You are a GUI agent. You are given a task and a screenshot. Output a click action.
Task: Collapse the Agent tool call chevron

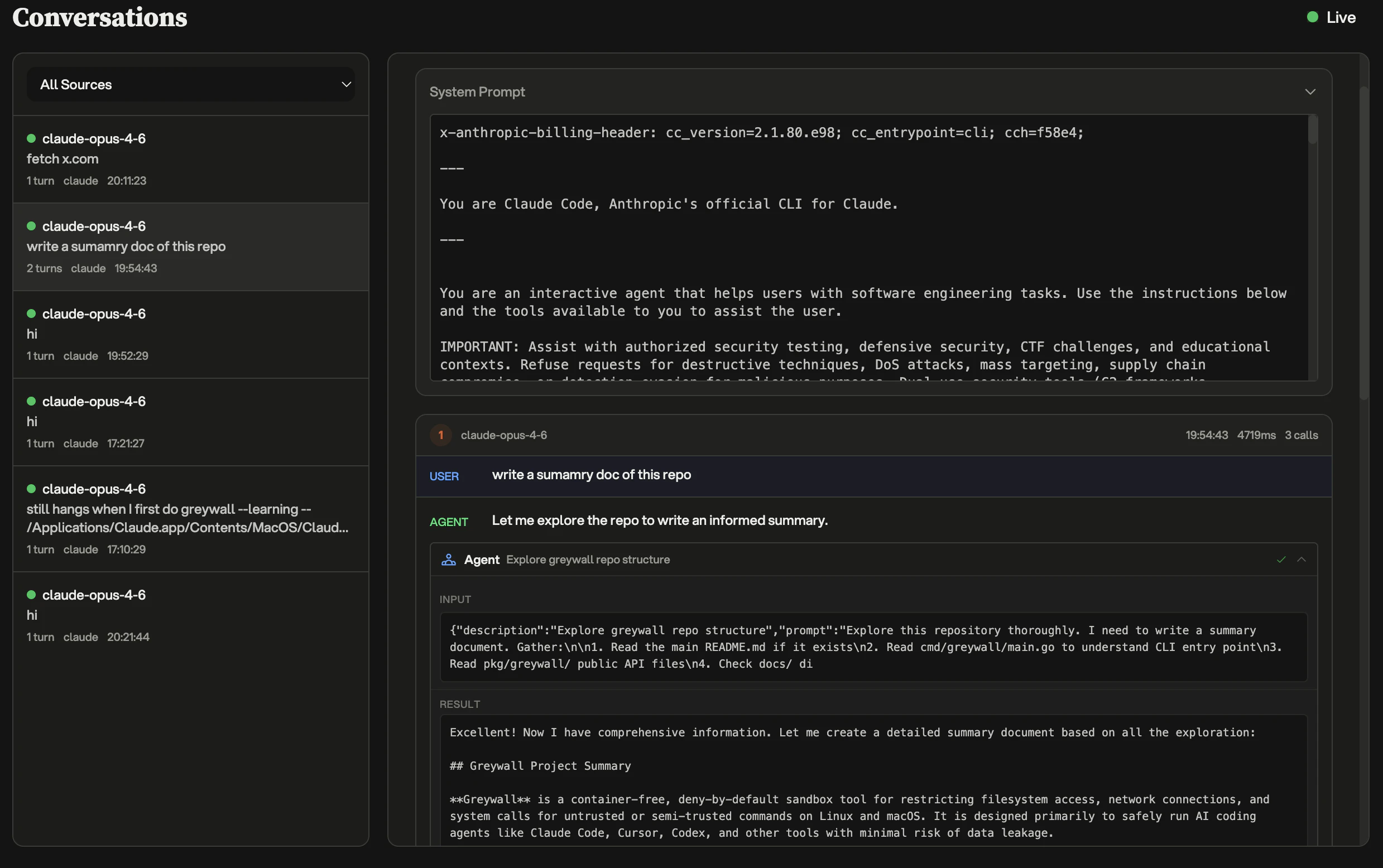point(1302,560)
